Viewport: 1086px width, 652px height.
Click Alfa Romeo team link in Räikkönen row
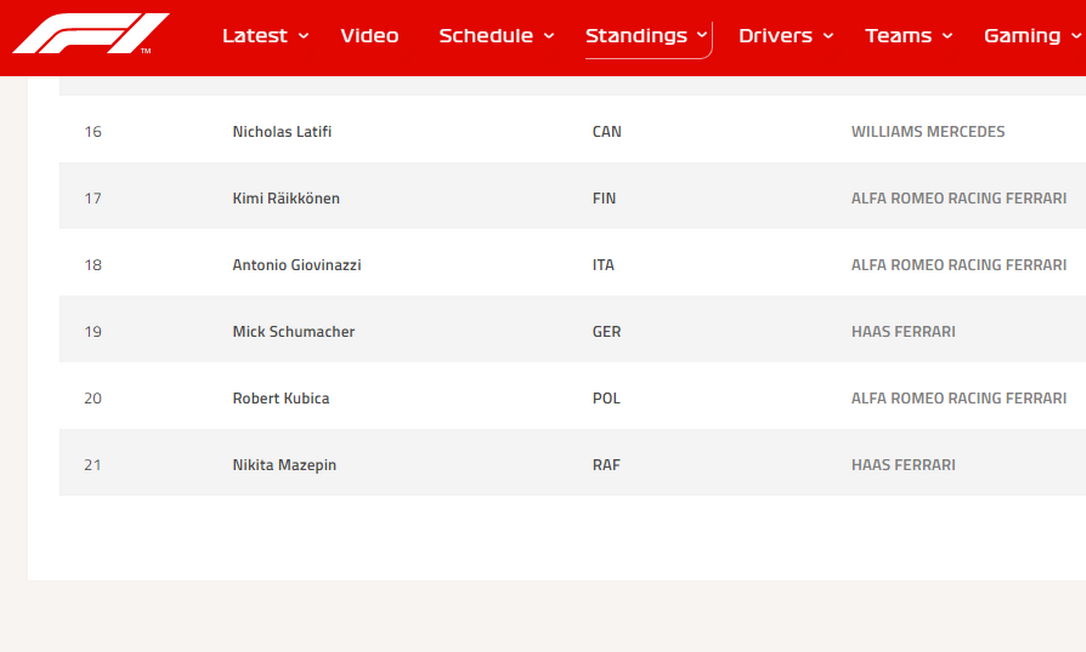coord(958,198)
